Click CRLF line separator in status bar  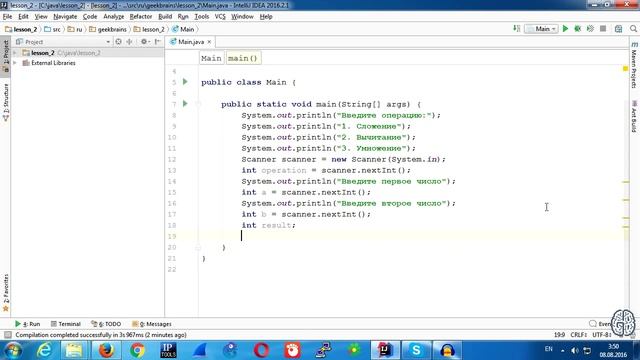pyautogui.click(x=578, y=335)
